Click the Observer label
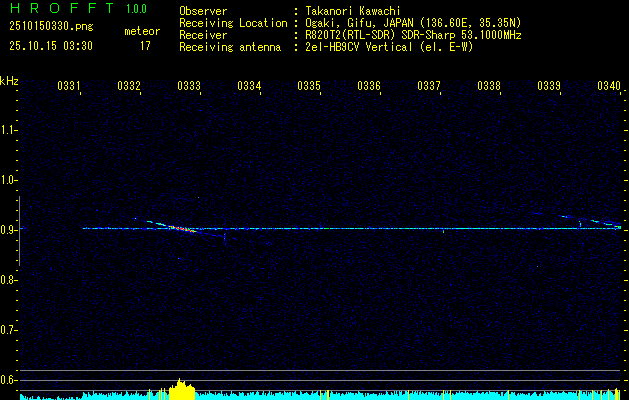The height and width of the screenshot is (400, 629). click(203, 11)
